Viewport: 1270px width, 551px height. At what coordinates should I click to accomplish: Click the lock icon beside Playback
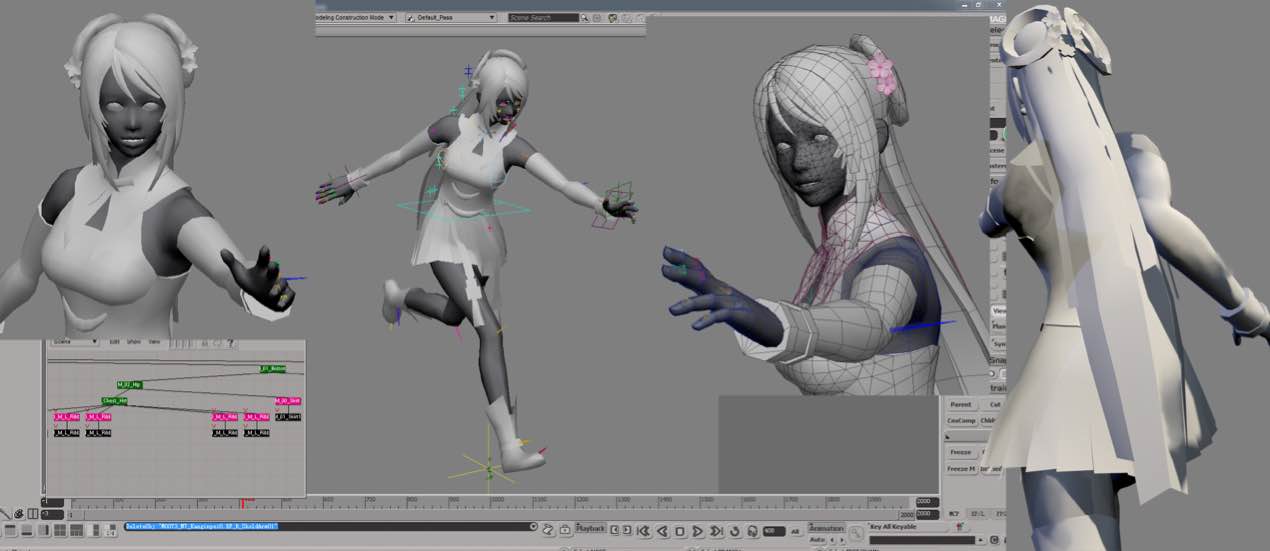(x=565, y=530)
